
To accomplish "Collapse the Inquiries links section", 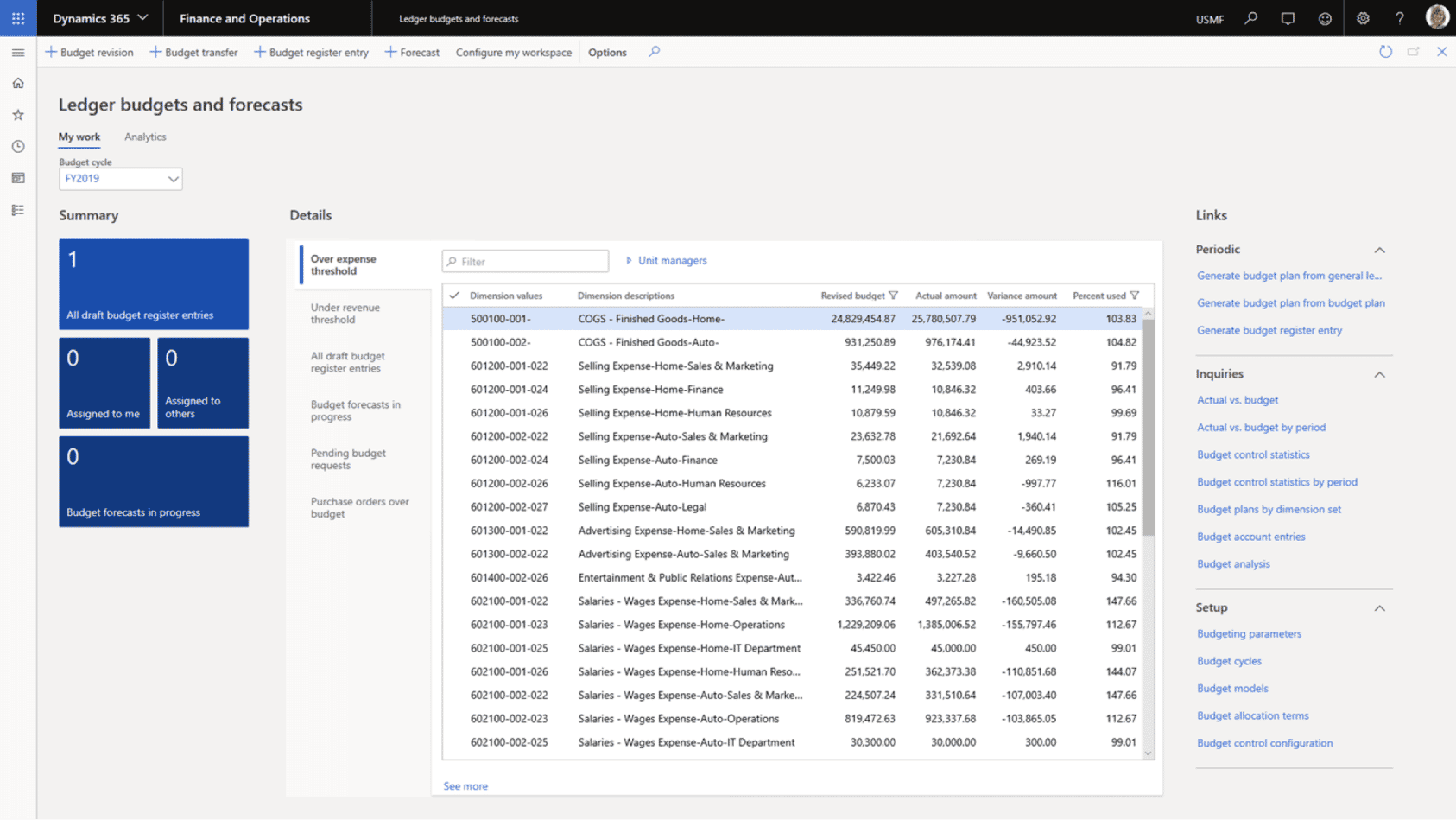I will (1380, 374).
